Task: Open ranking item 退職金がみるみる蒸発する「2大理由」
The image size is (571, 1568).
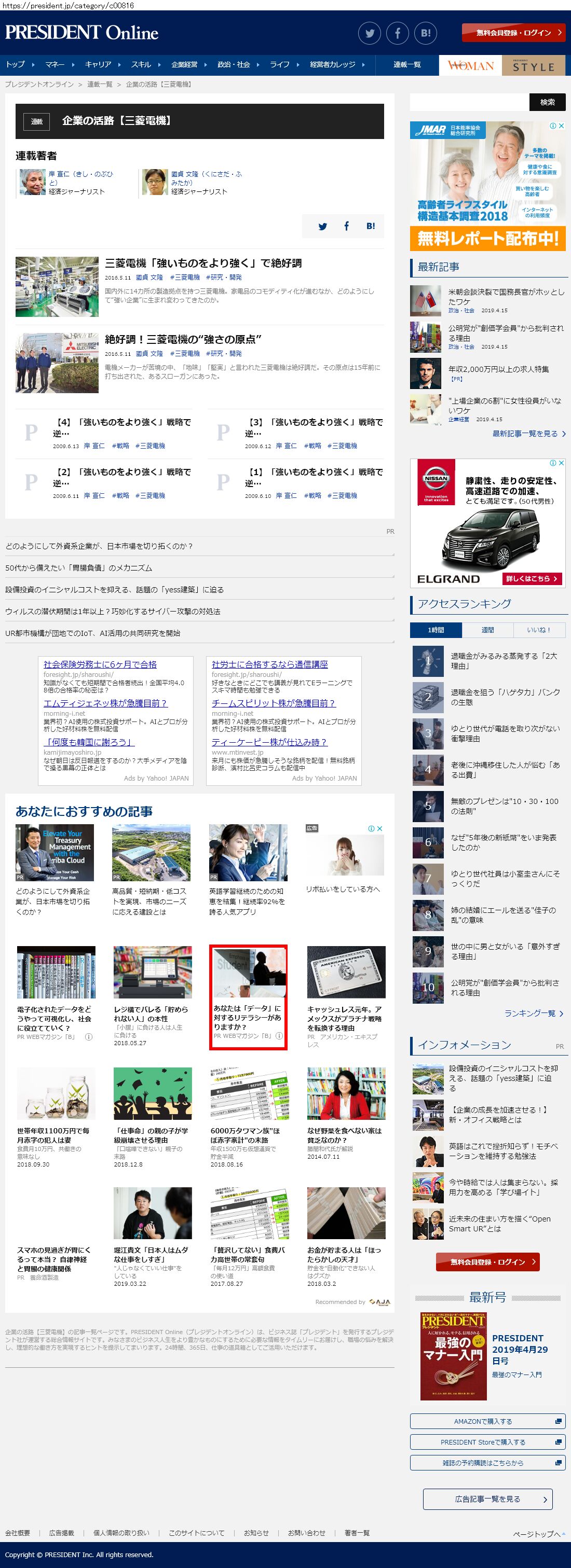Action: (504, 661)
